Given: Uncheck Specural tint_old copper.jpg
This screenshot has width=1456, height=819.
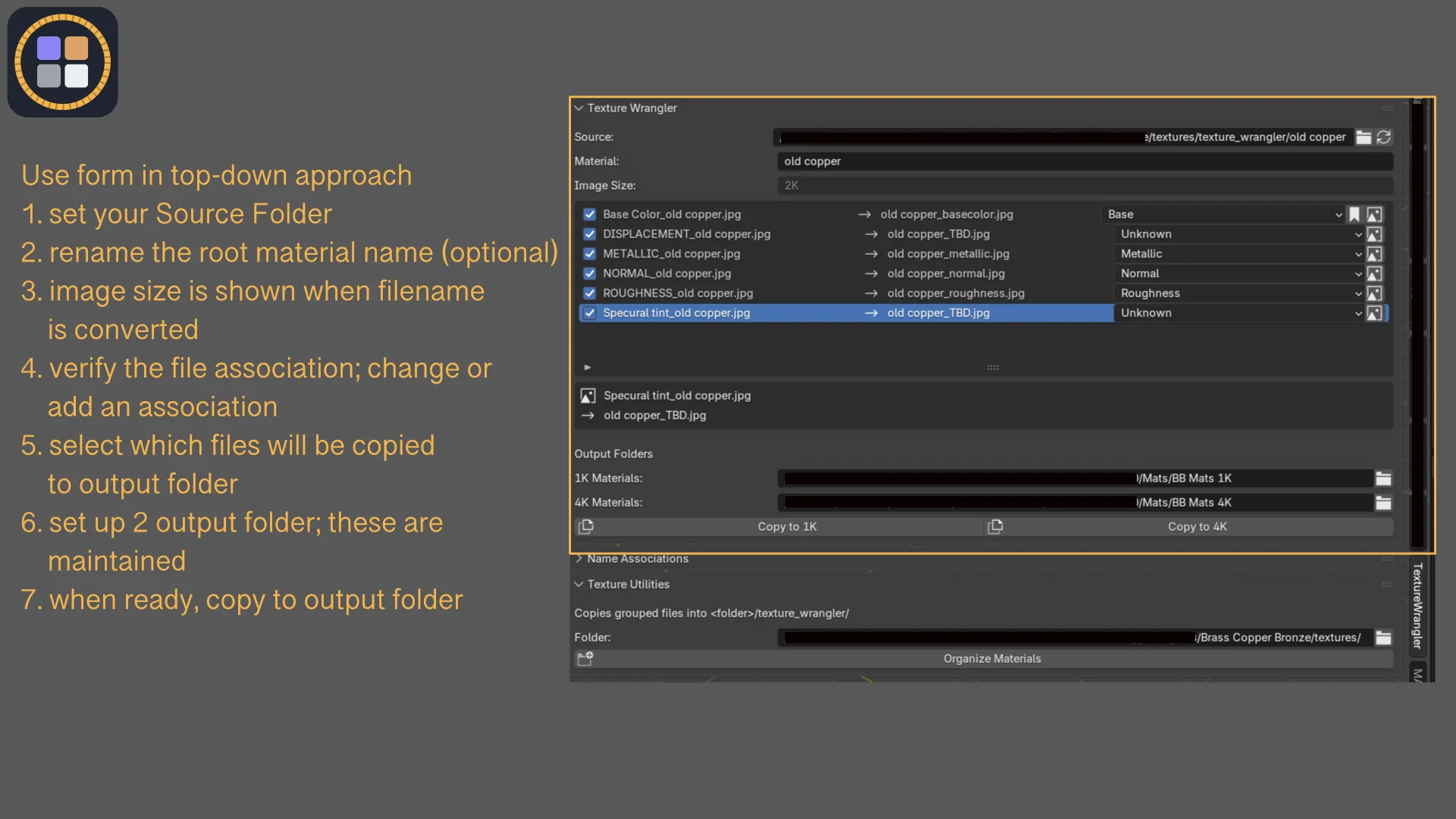Looking at the screenshot, I should click(590, 313).
